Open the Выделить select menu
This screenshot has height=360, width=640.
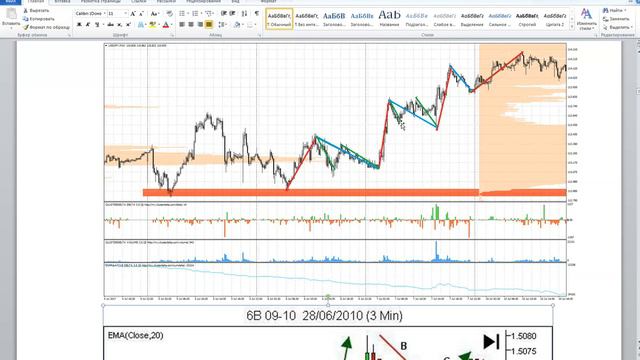click(618, 27)
